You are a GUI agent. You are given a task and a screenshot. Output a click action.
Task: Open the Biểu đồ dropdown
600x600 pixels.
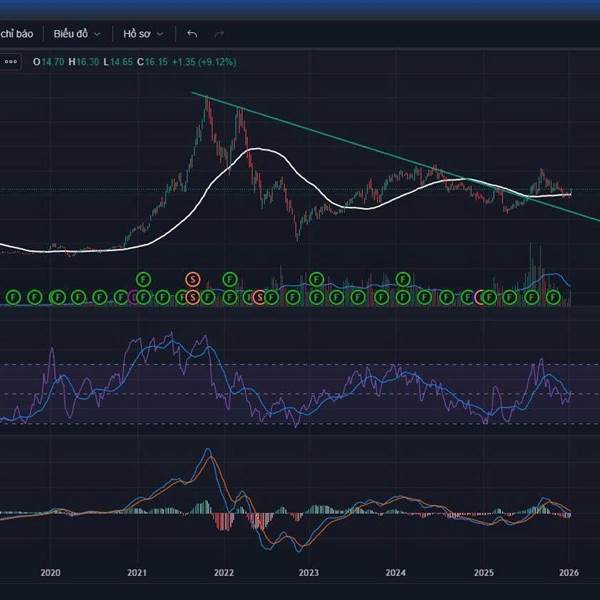(x=77, y=33)
